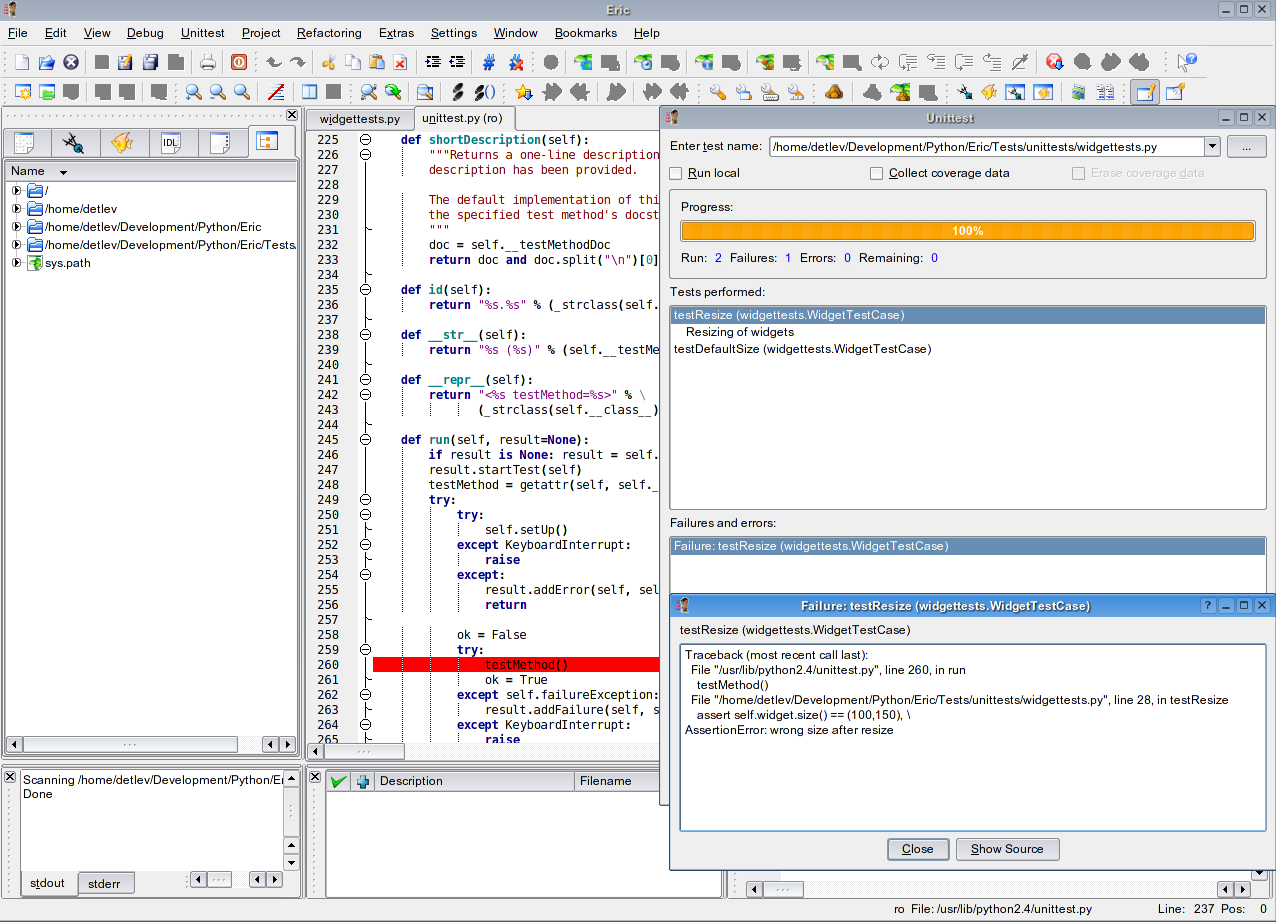The width and height of the screenshot is (1276, 922).
Task: Collapse the fold marker on line 235
Action: pyautogui.click(x=366, y=290)
